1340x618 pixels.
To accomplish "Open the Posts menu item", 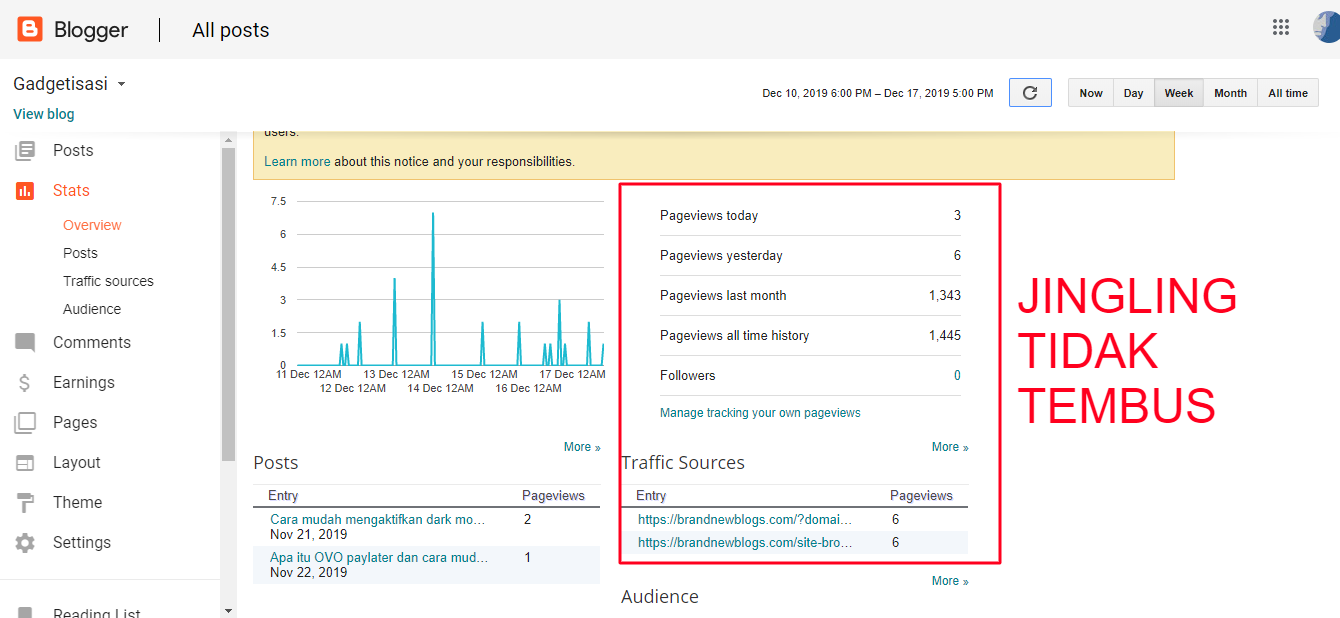I will coord(73,151).
